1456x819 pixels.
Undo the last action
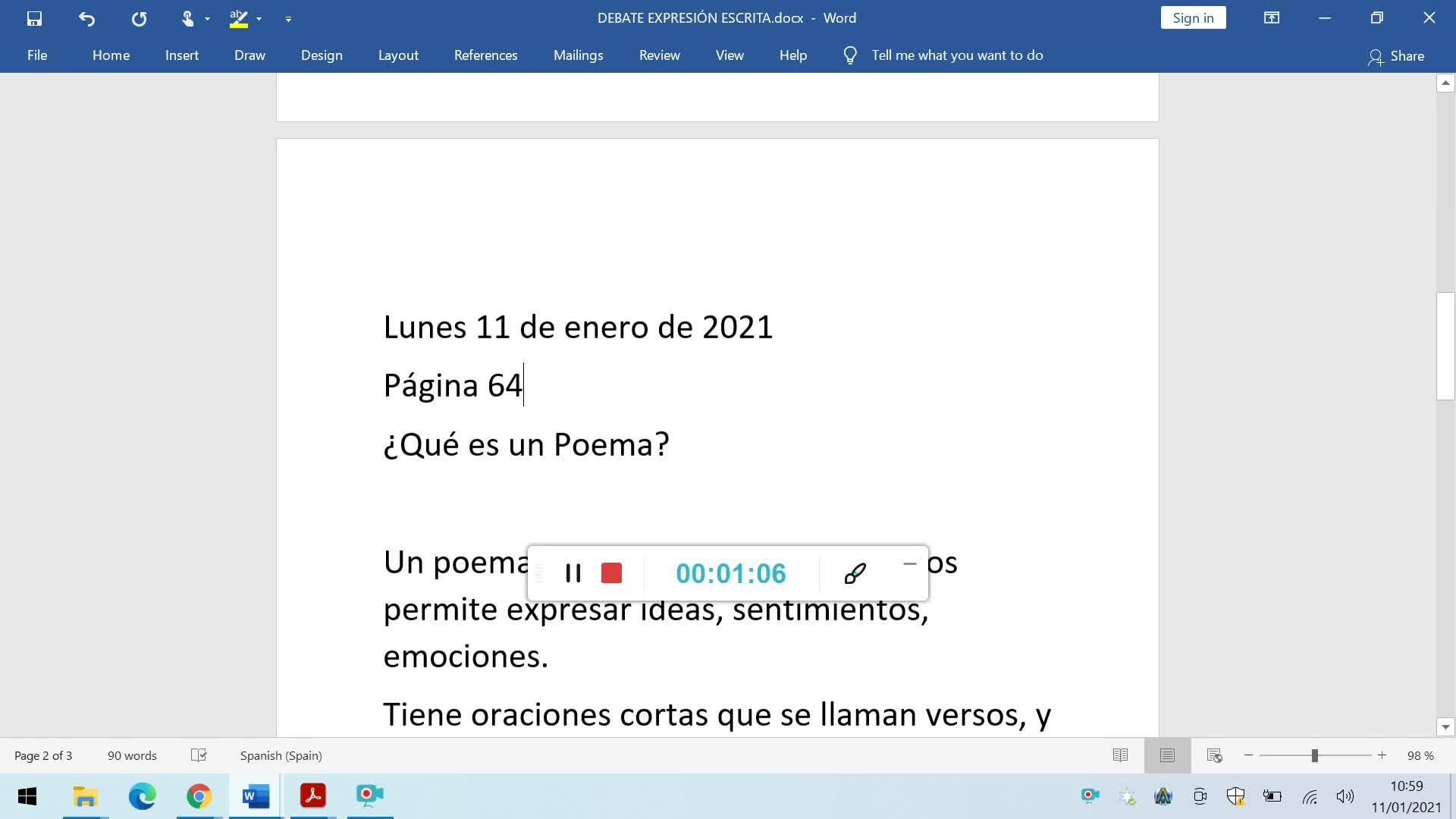pos(86,18)
